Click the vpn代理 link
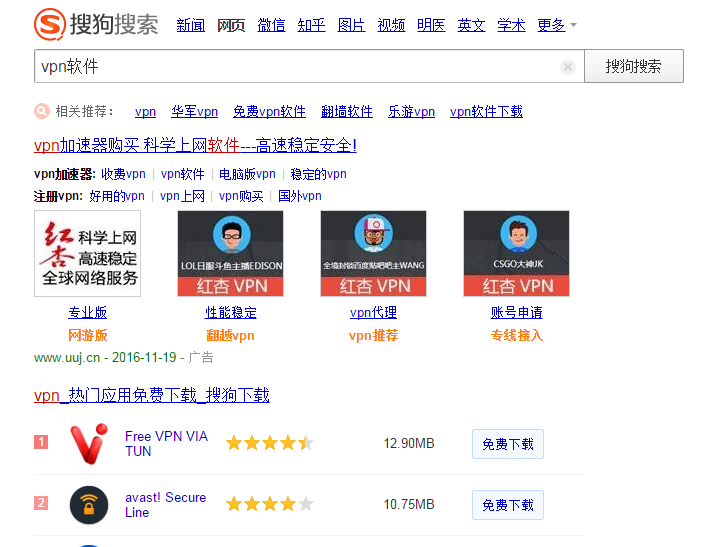Image resolution: width=703 pixels, height=547 pixels. [x=373, y=313]
